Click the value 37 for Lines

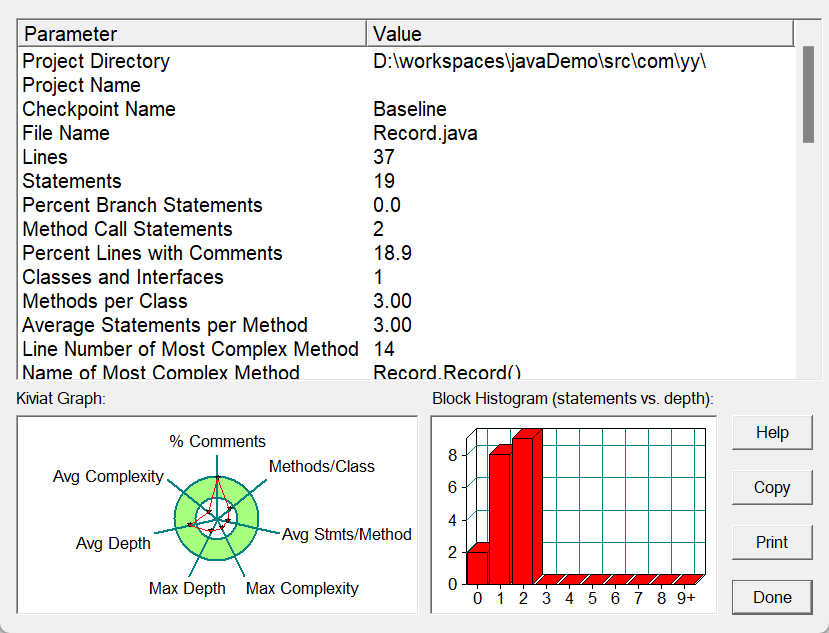pos(384,157)
